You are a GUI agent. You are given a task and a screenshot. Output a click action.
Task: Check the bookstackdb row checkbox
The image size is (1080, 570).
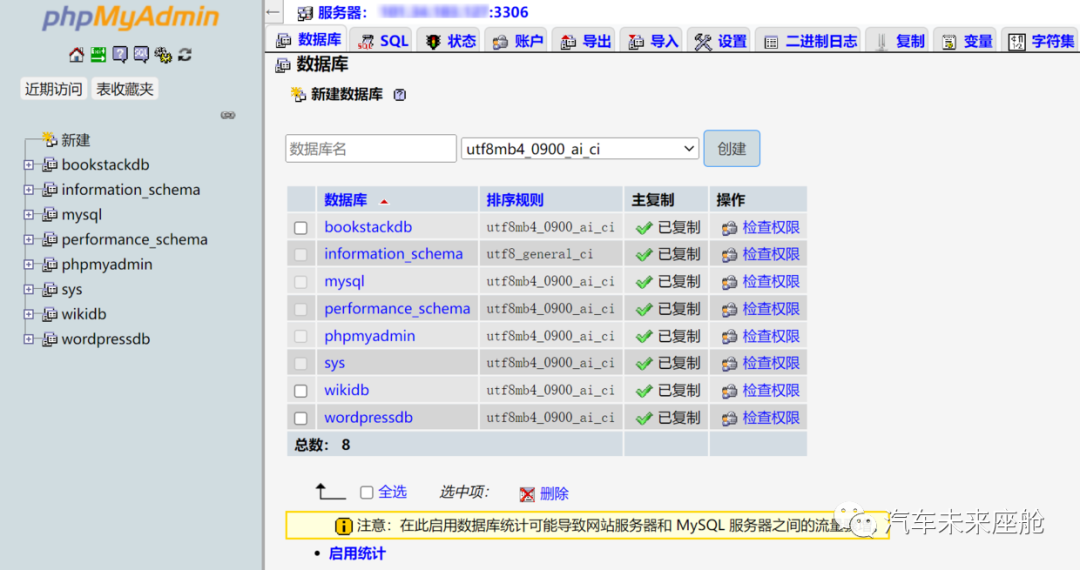pos(301,228)
